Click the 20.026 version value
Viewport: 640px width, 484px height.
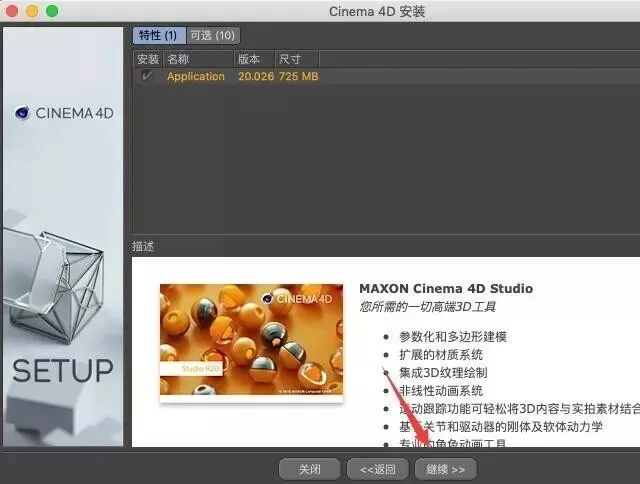pos(256,76)
